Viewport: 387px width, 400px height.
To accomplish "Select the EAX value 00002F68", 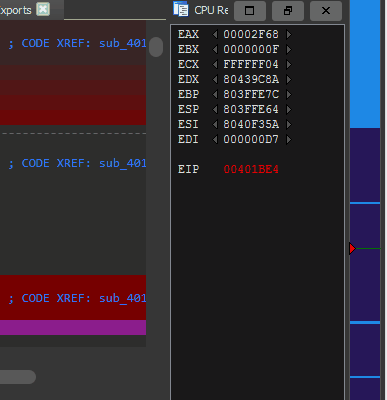I will (x=251, y=34).
